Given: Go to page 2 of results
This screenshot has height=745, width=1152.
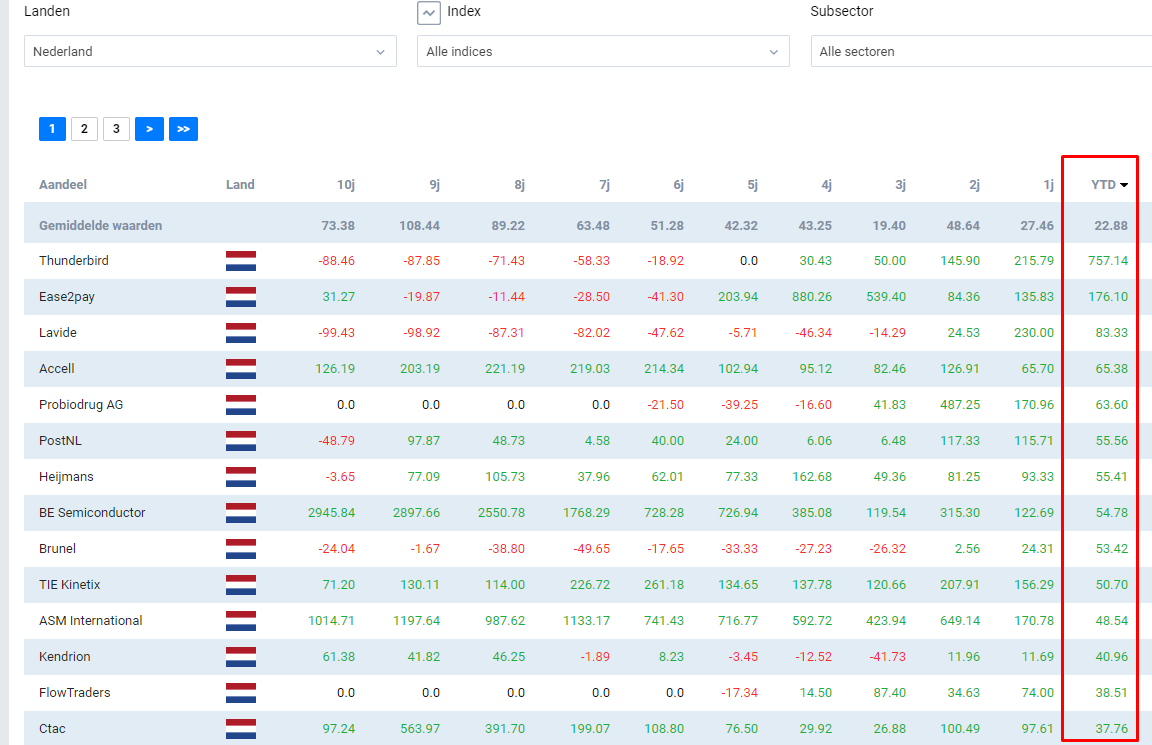Looking at the screenshot, I should click(84, 129).
